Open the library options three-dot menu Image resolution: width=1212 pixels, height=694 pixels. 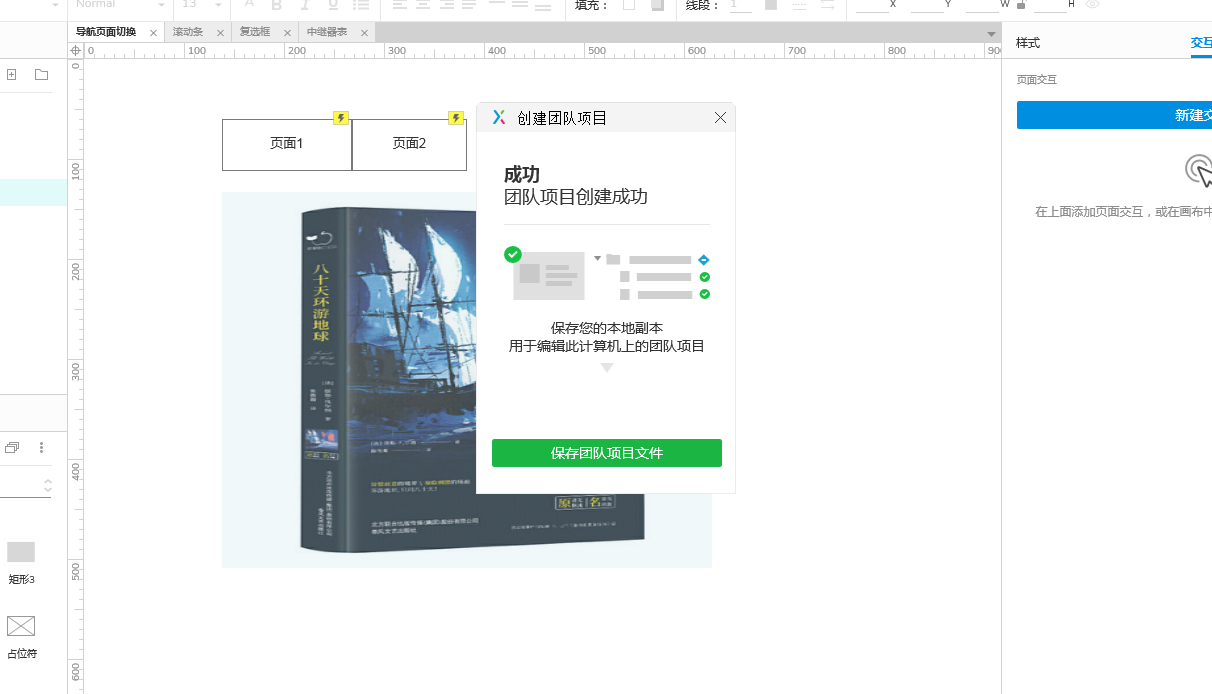[41, 448]
